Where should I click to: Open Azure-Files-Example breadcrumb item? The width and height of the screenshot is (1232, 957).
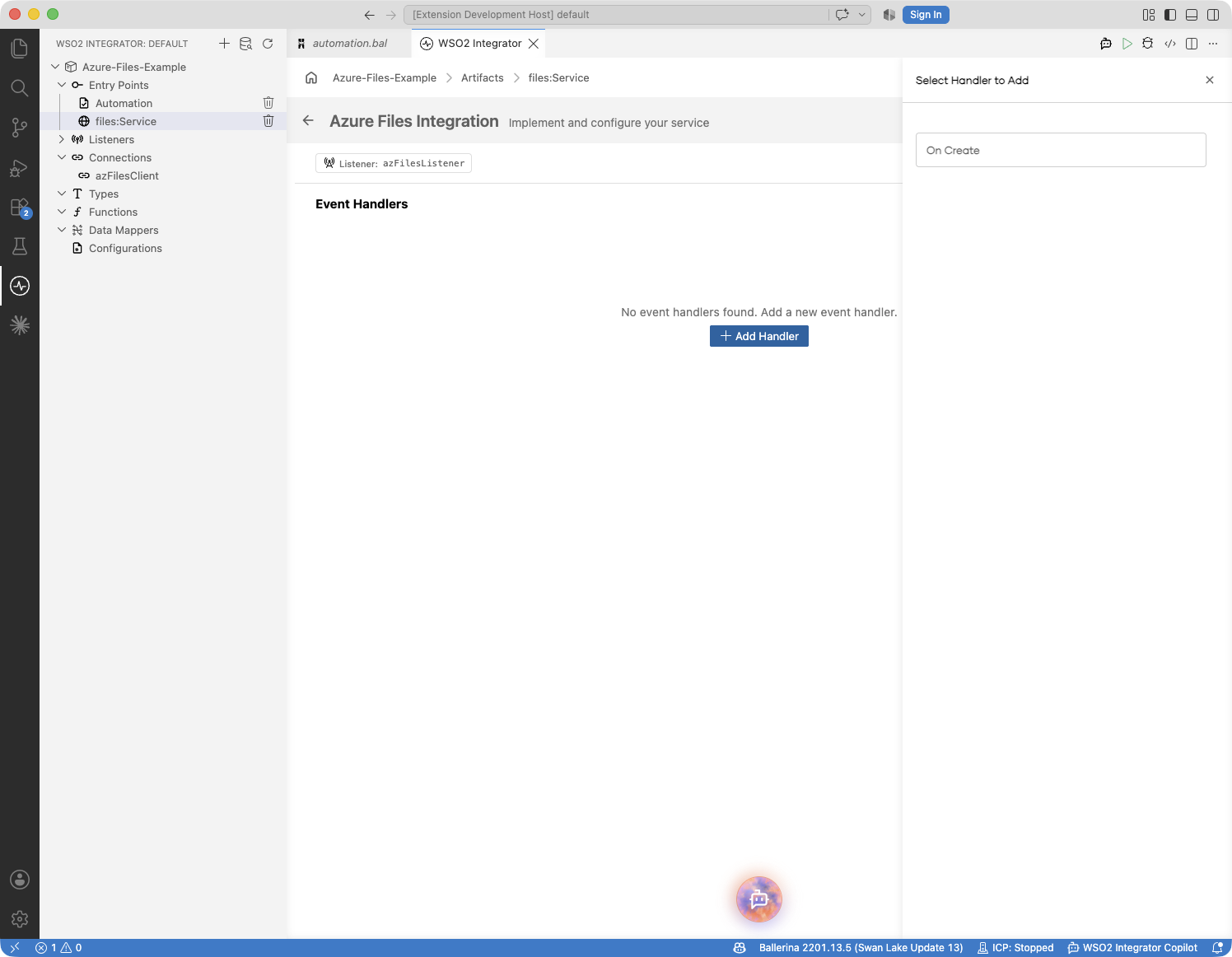pyautogui.click(x=385, y=78)
